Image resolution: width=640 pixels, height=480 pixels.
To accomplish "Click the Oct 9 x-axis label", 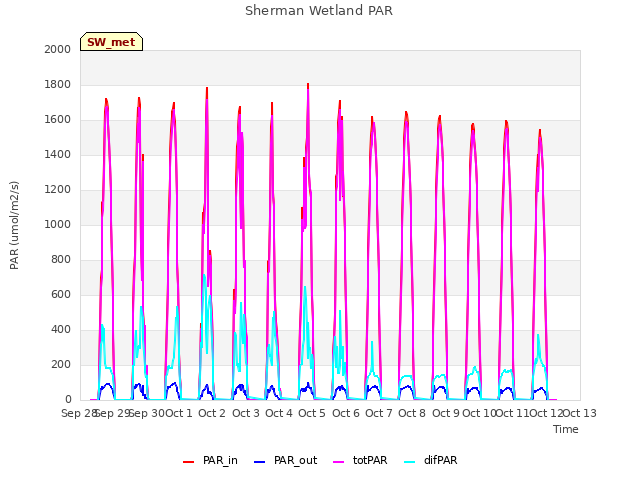I will click(446, 413).
